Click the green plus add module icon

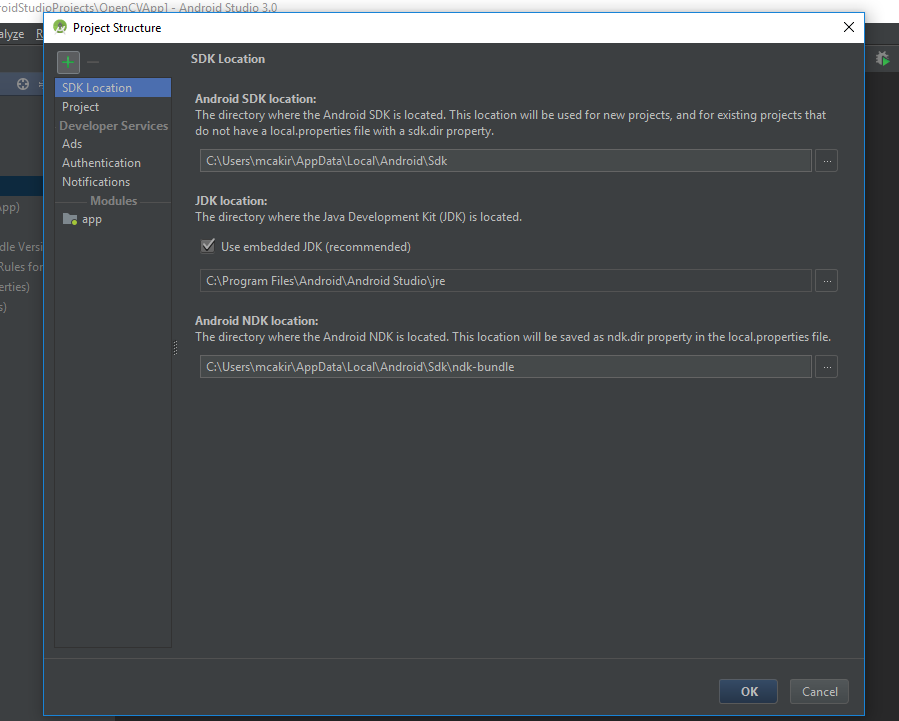tap(68, 62)
